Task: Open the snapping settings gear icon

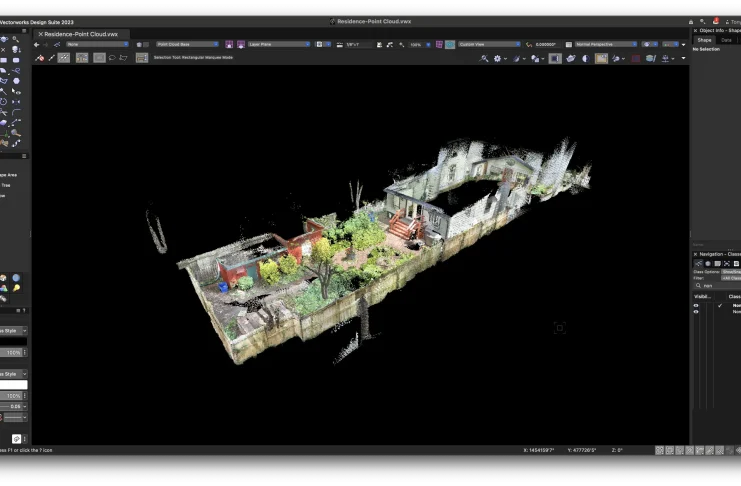Action: (x=497, y=58)
